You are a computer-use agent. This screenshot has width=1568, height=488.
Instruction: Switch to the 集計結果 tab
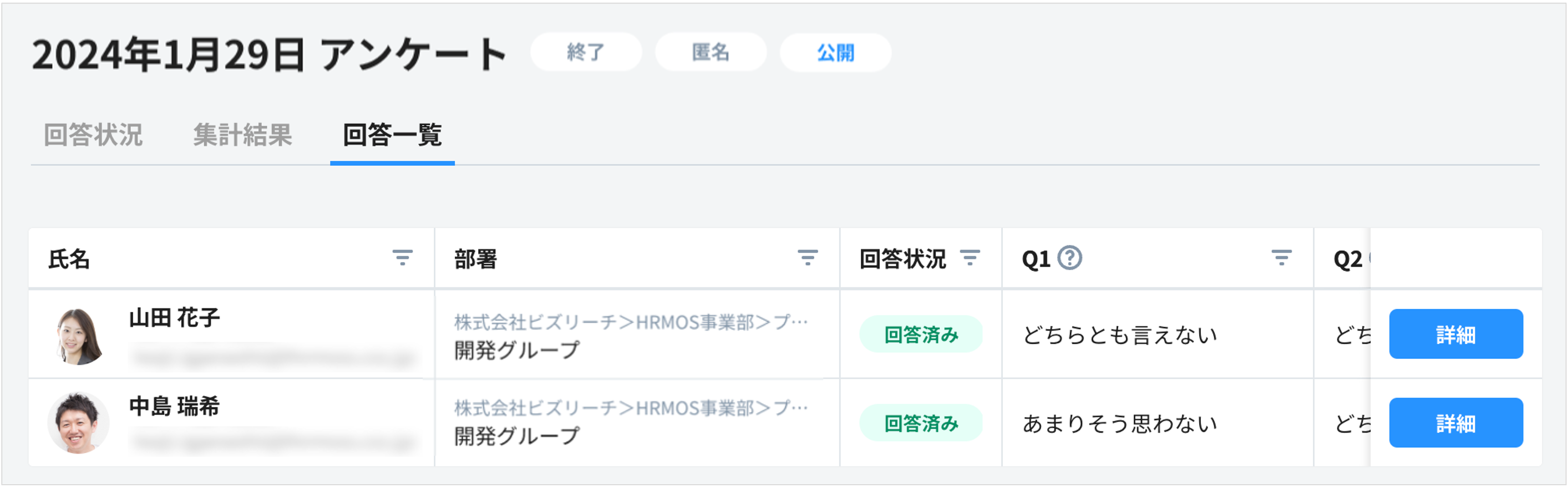coord(243,136)
